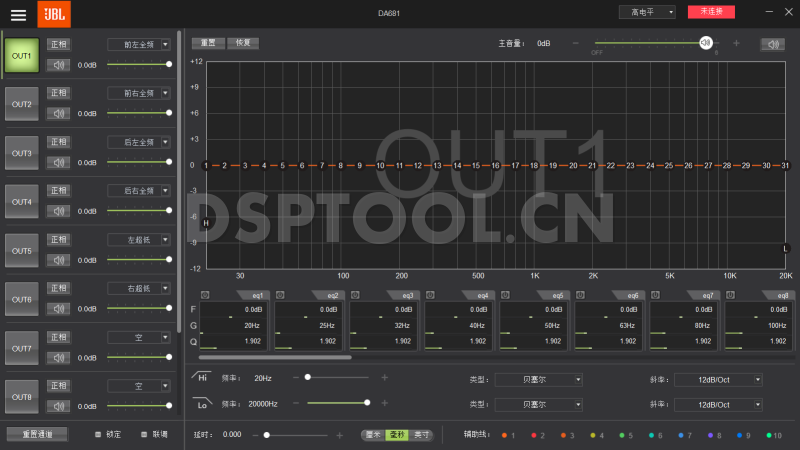Screen dimensions: 800x450
Task: Mute the OUT3 channel
Action: 59,162
